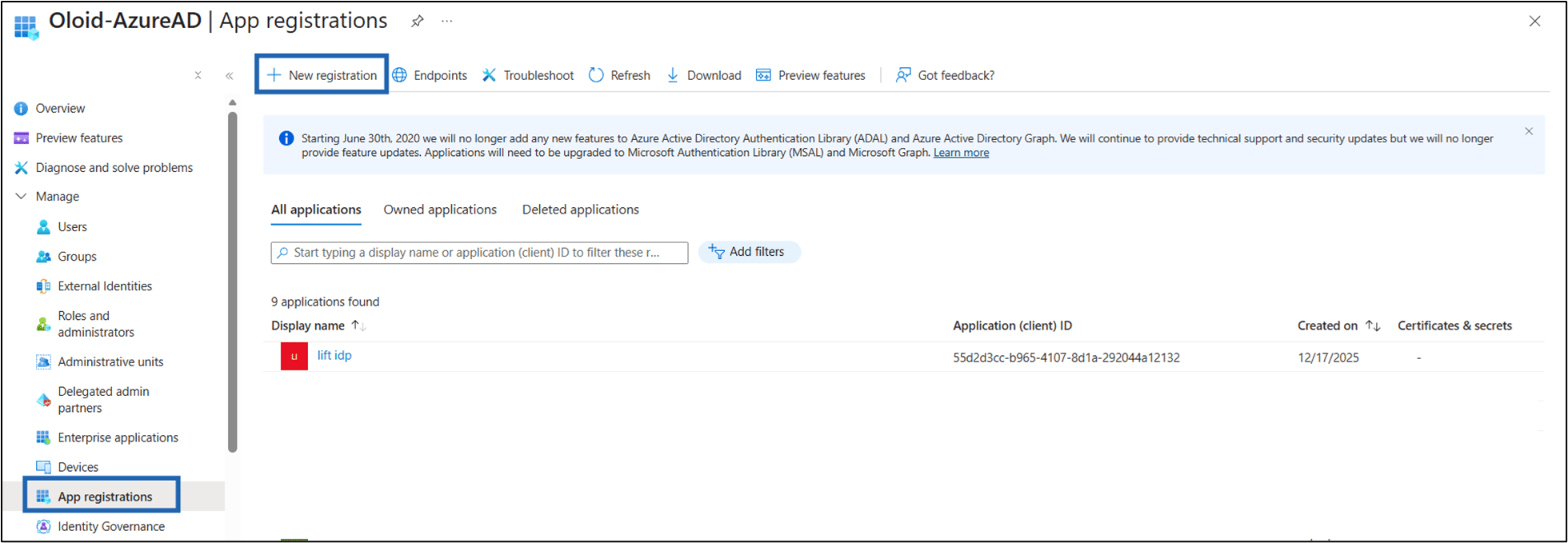Click the sidebar scroll up arrow
This screenshot has height=543, width=1568.
(233, 102)
